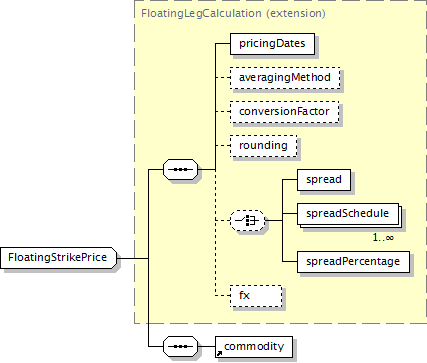
Task: Click the reference arrow on commodity element
Action: pos(219,354)
